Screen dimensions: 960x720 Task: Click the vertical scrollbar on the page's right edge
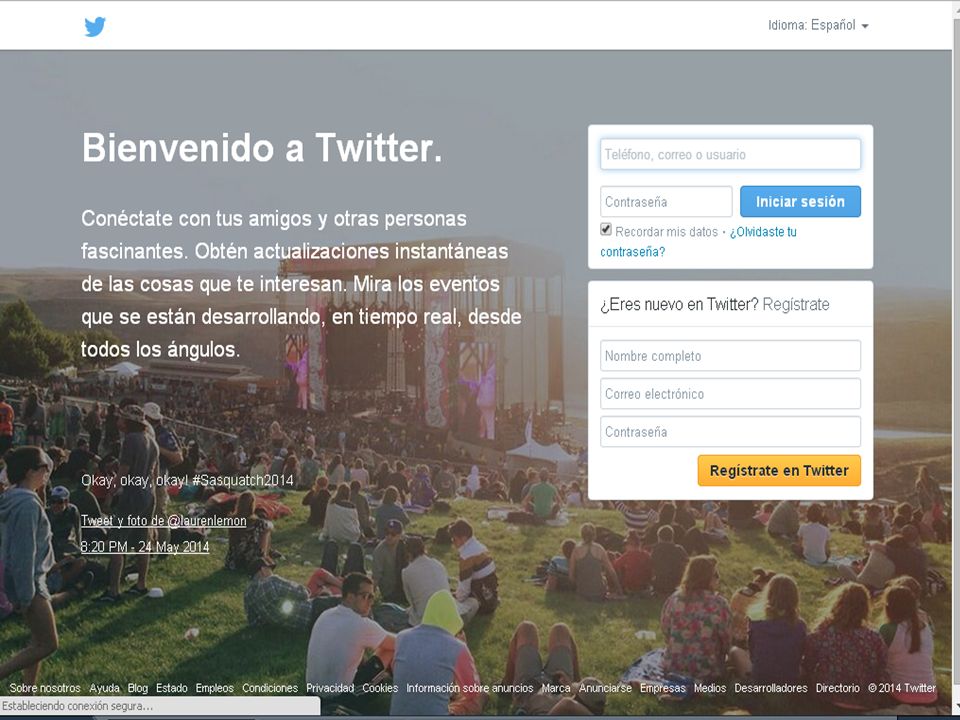click(x=956, y=360)
